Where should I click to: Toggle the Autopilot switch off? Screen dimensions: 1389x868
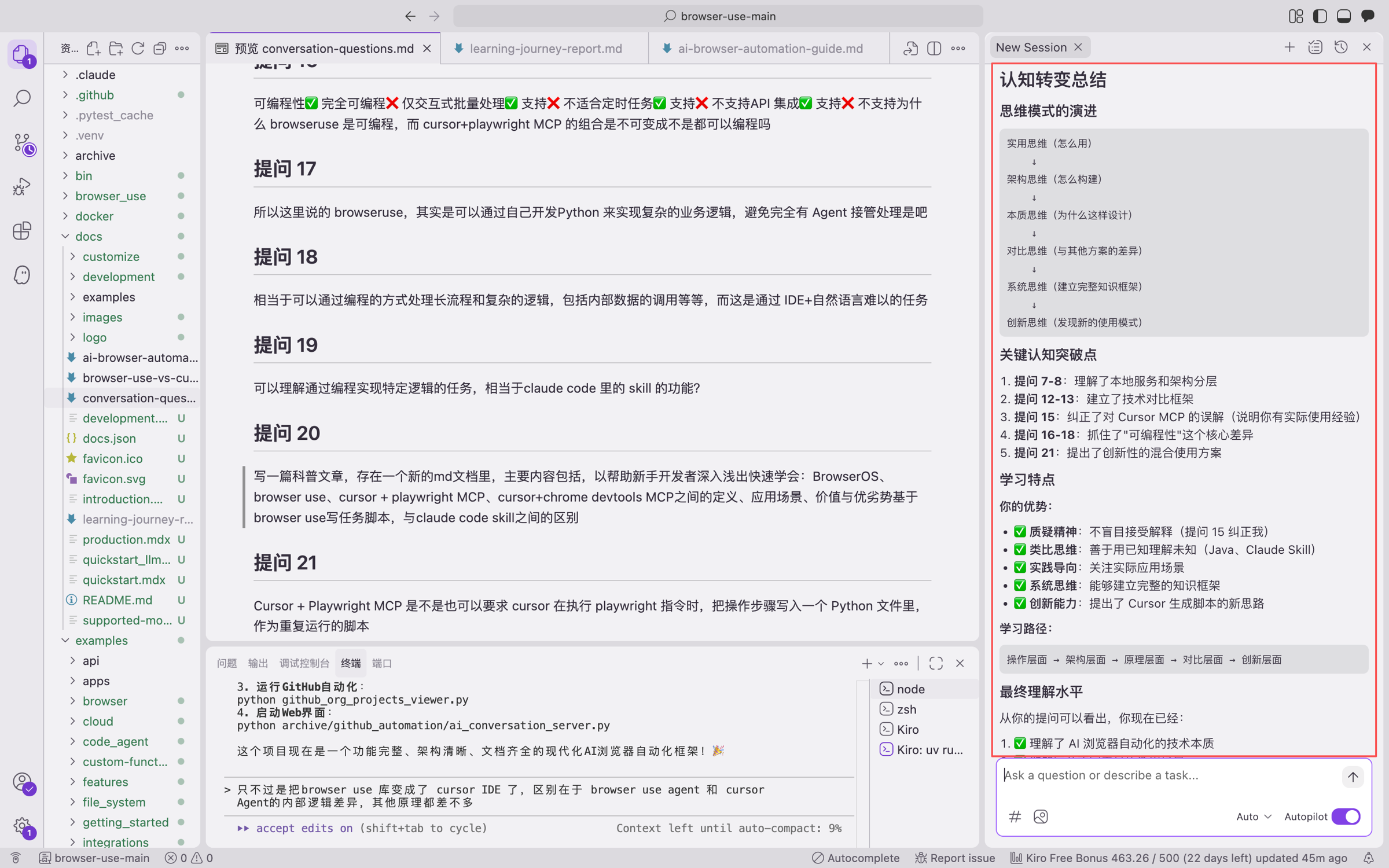tap(1346, 816)
